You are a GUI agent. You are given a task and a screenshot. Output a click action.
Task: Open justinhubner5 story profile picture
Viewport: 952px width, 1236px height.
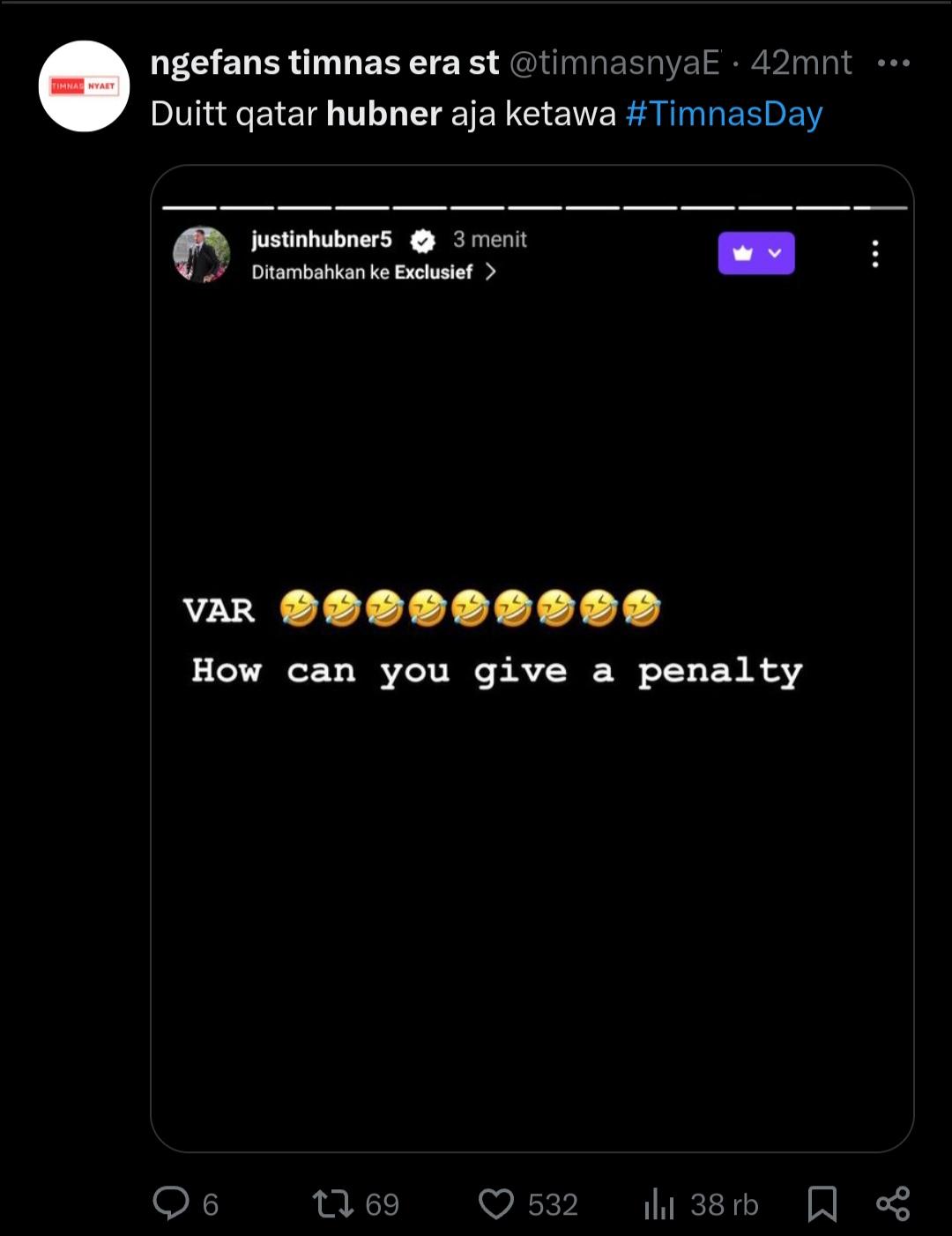pos(202,254)
